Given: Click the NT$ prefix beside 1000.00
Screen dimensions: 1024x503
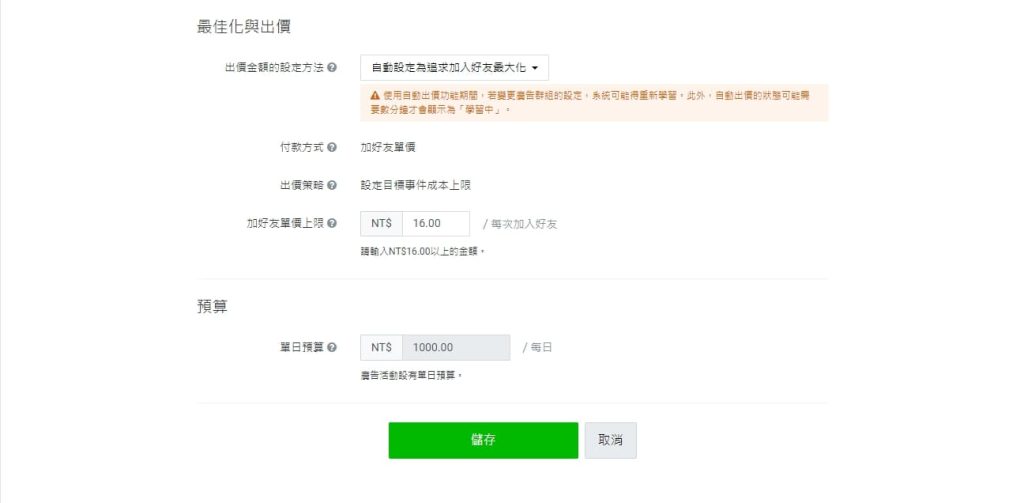Looking at the screenshot, I should click(381, 348).
